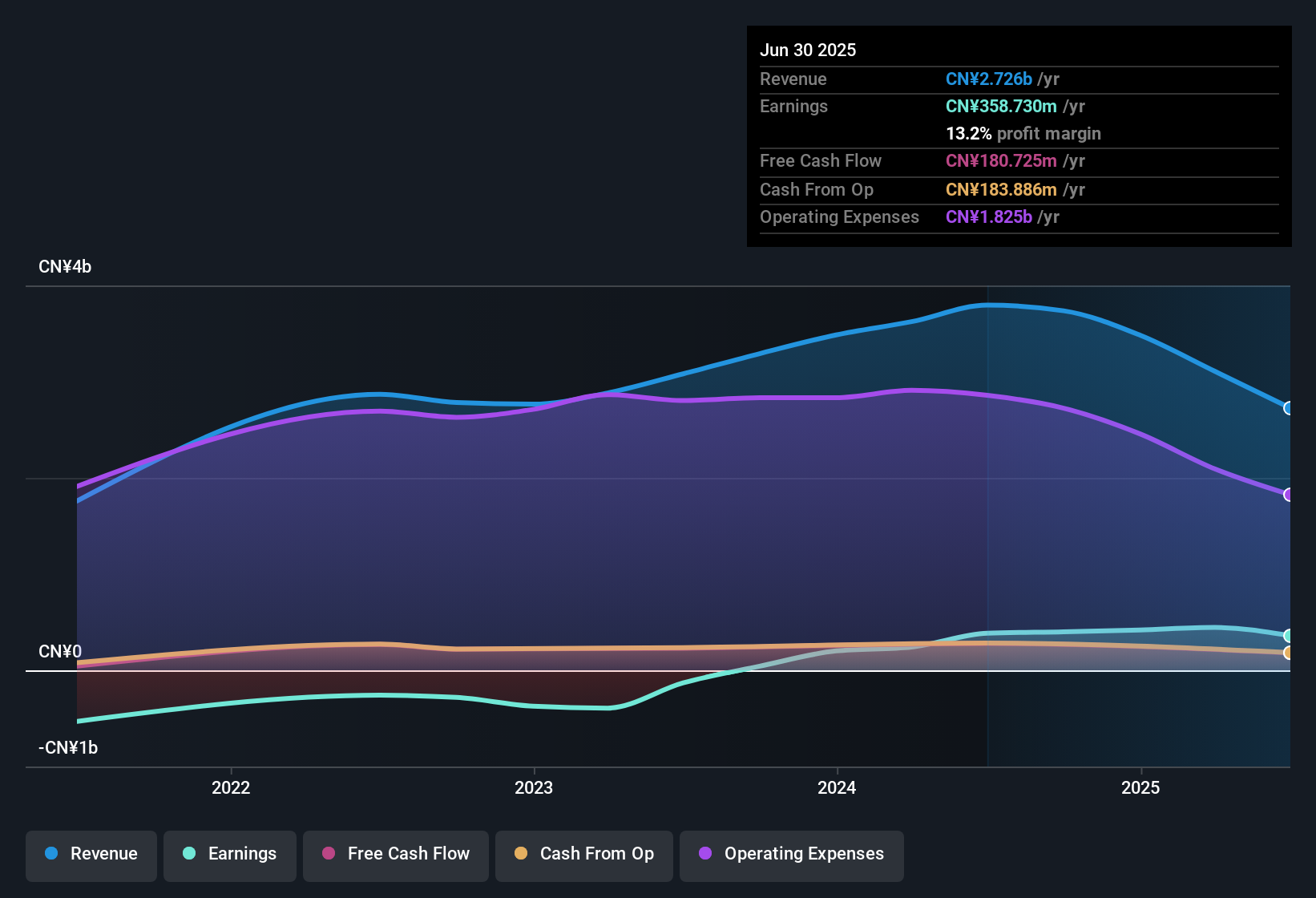Click the orange Cash From Op endpoint marker
Image resolution: width=1316 pixels, height=898 pixels.
point(1289,653)
